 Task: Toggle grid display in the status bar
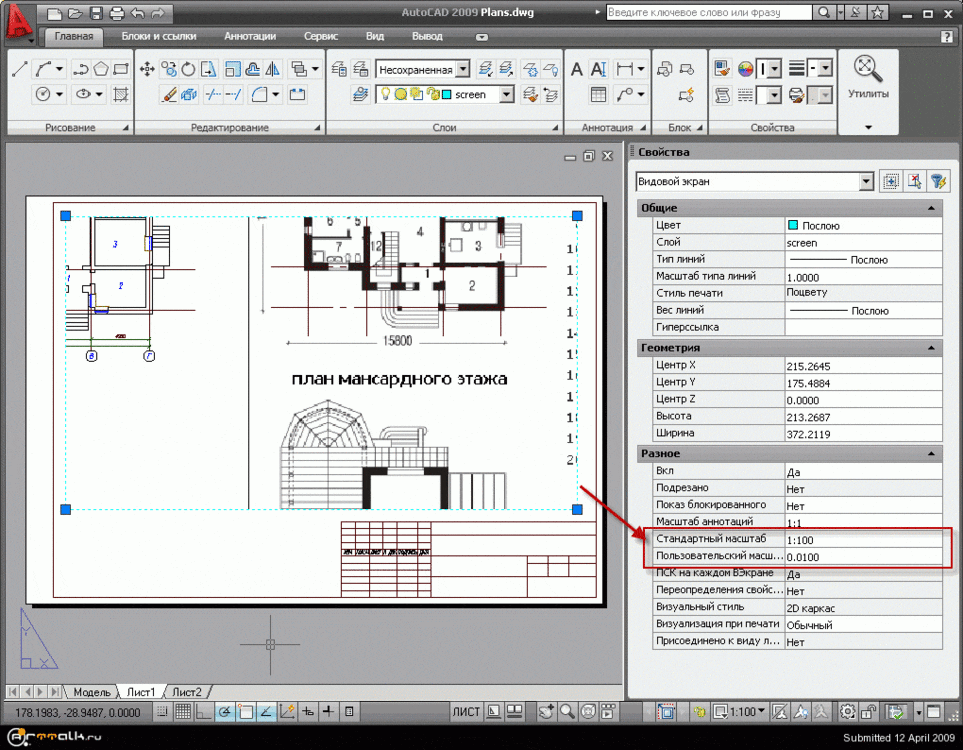[183, 712]
